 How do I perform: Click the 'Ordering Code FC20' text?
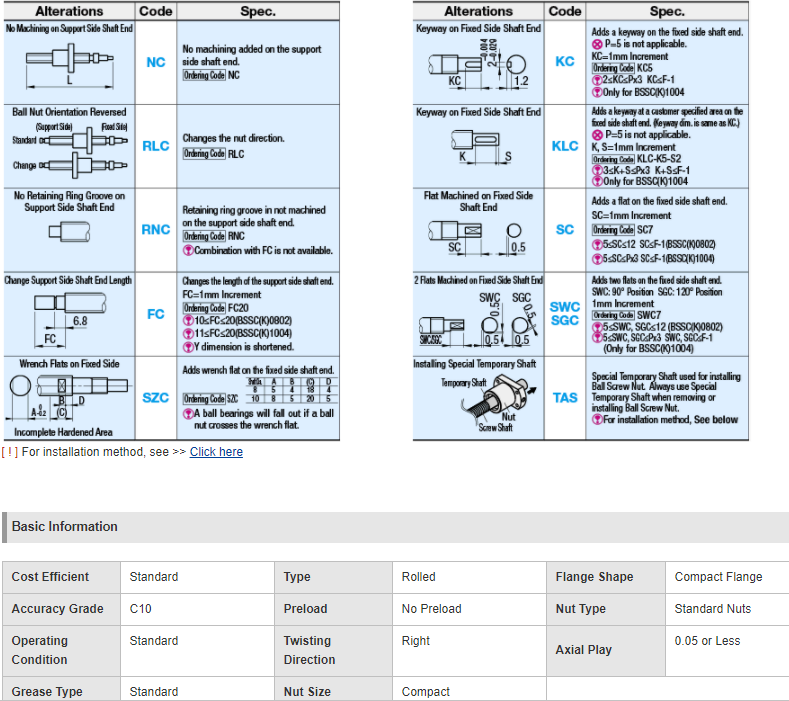coord(215,308)
